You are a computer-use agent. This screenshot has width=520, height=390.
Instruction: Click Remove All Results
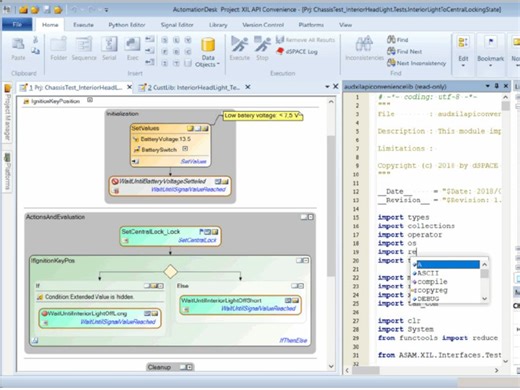305,40
